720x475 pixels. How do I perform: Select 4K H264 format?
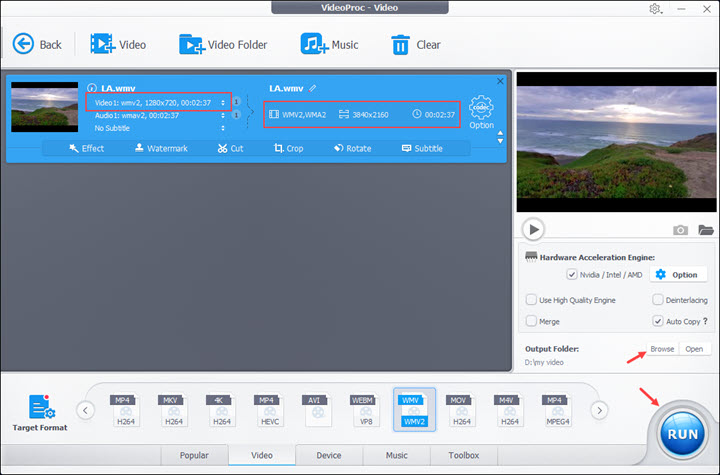pyautogui.click(x=222, y=410)
